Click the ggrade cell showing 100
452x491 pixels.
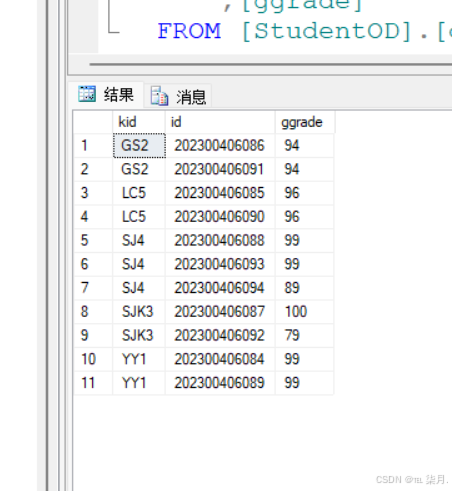tap(304, 312)
